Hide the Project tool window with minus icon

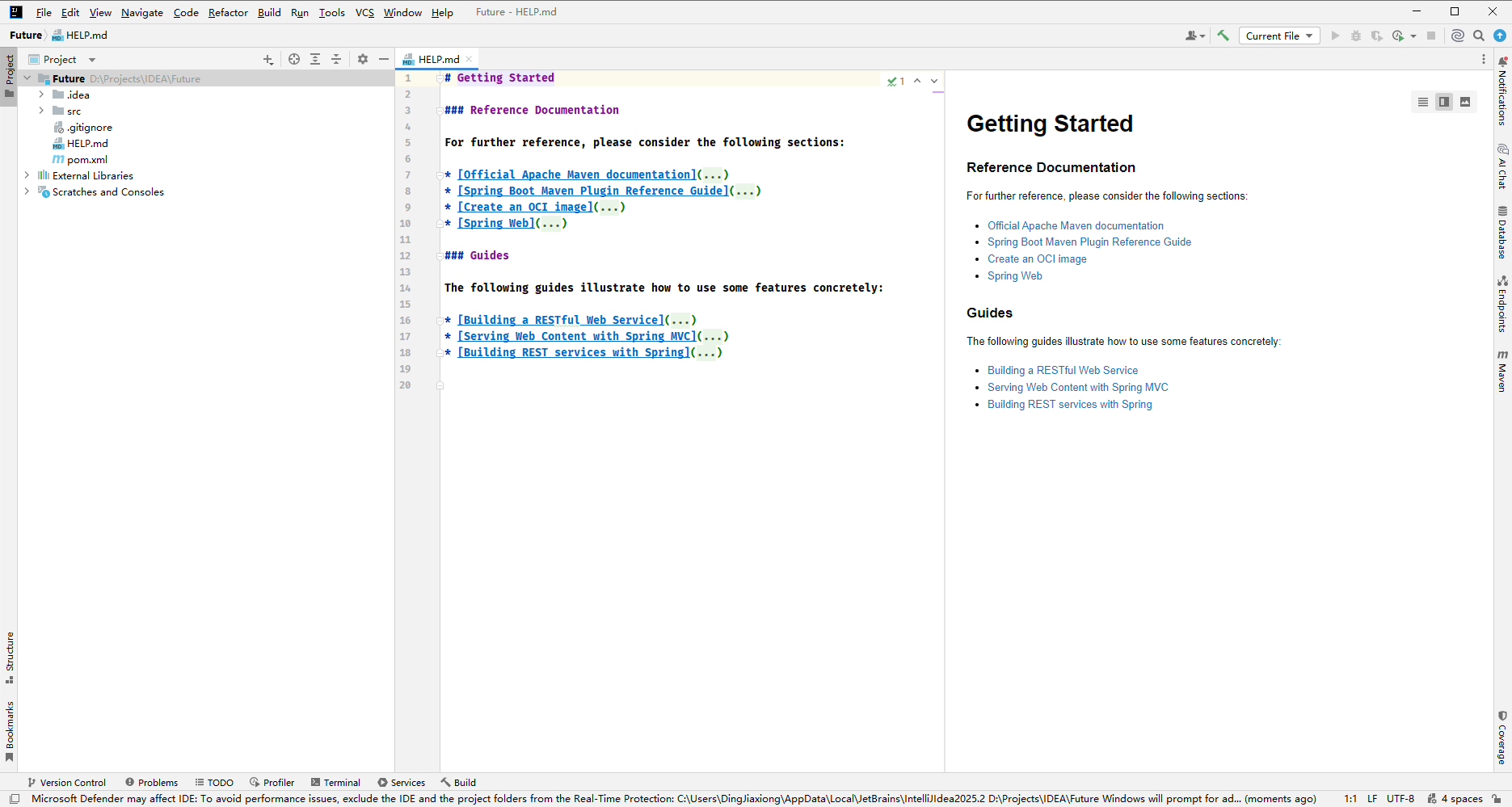coord(384,59)
